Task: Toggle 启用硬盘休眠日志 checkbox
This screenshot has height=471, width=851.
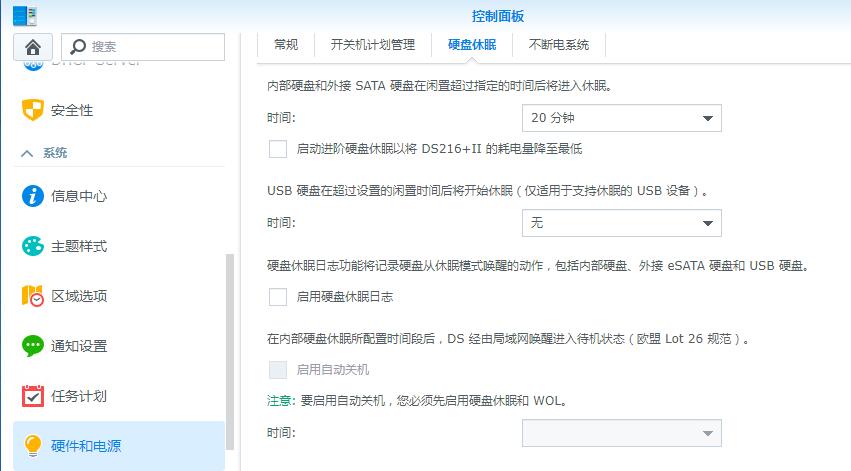Action: (278, 297)
